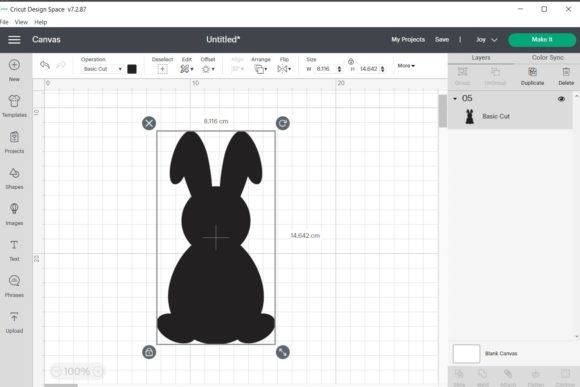The height and width of the screenshot is (387, 580).
Task: Undo the last action
Action: tap(45, 65)
